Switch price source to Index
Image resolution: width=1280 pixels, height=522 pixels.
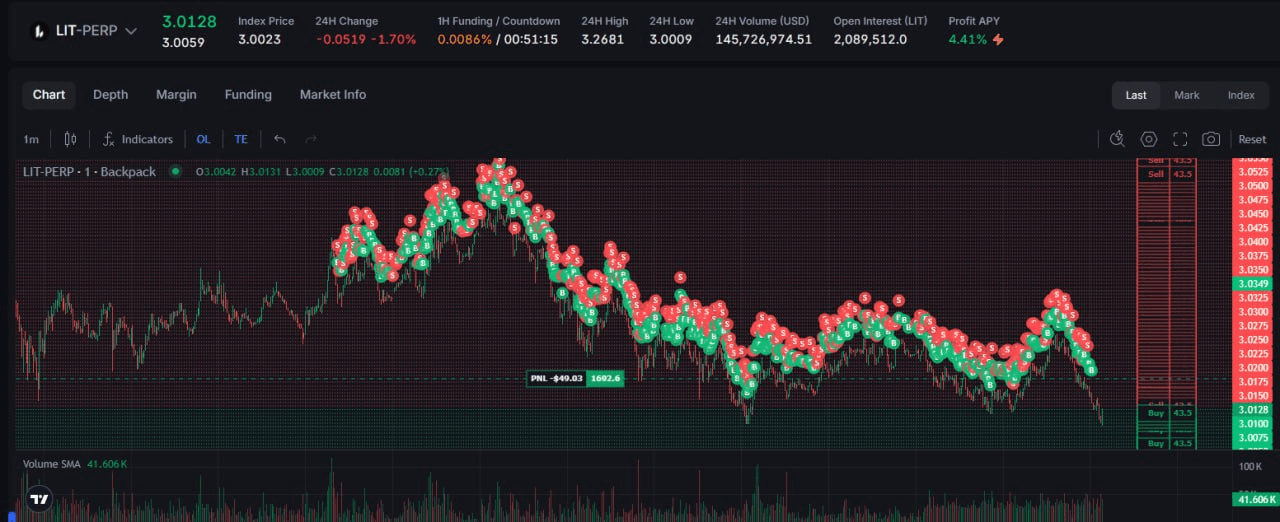tap(1241, 95)
